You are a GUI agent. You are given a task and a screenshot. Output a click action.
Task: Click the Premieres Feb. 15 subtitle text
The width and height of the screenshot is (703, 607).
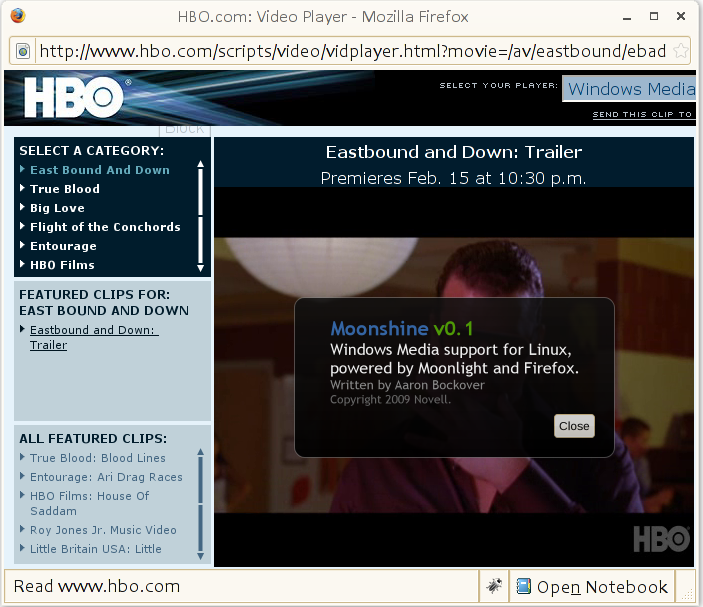click(x=453, y=178)
